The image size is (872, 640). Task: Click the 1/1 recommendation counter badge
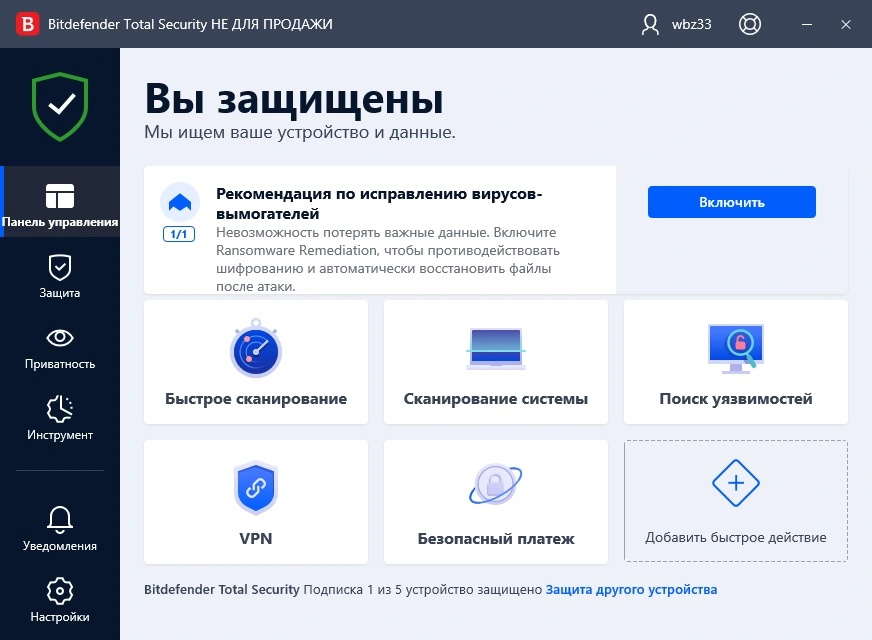tap(179, 234)
